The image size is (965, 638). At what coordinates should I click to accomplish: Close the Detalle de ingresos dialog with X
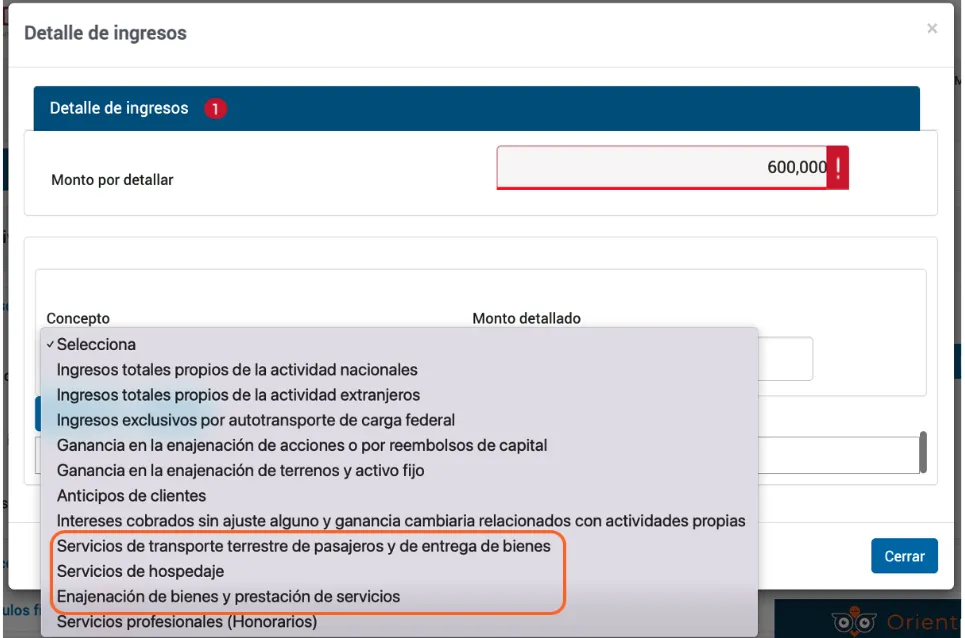pos(932,29)
